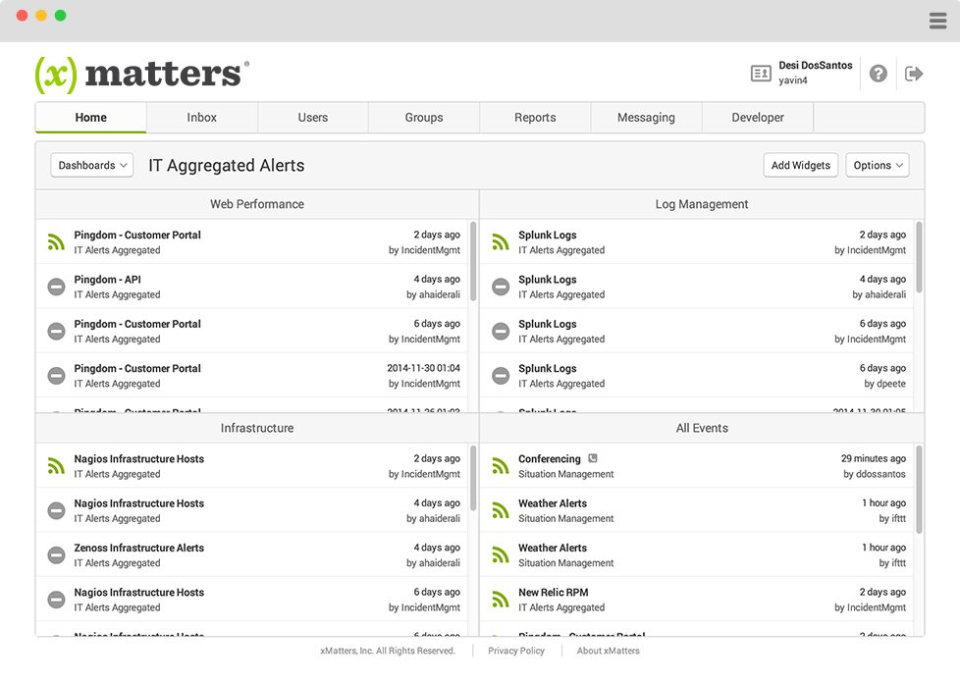960x683 pixels.
Task: Switch to the Messaging tab
Action: (x=646, y=118)
